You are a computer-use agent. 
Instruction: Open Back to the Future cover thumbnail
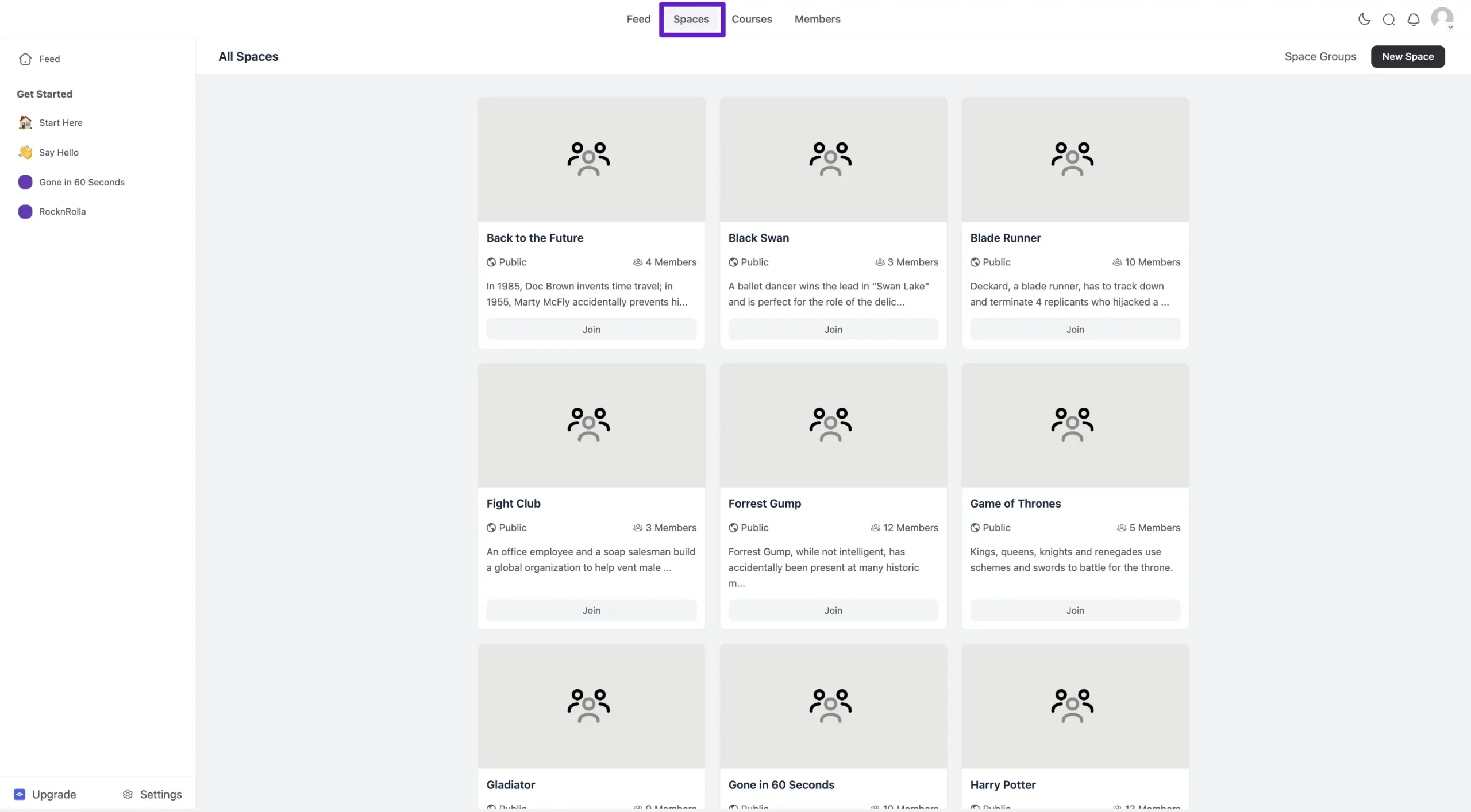[x=591, y=159]
